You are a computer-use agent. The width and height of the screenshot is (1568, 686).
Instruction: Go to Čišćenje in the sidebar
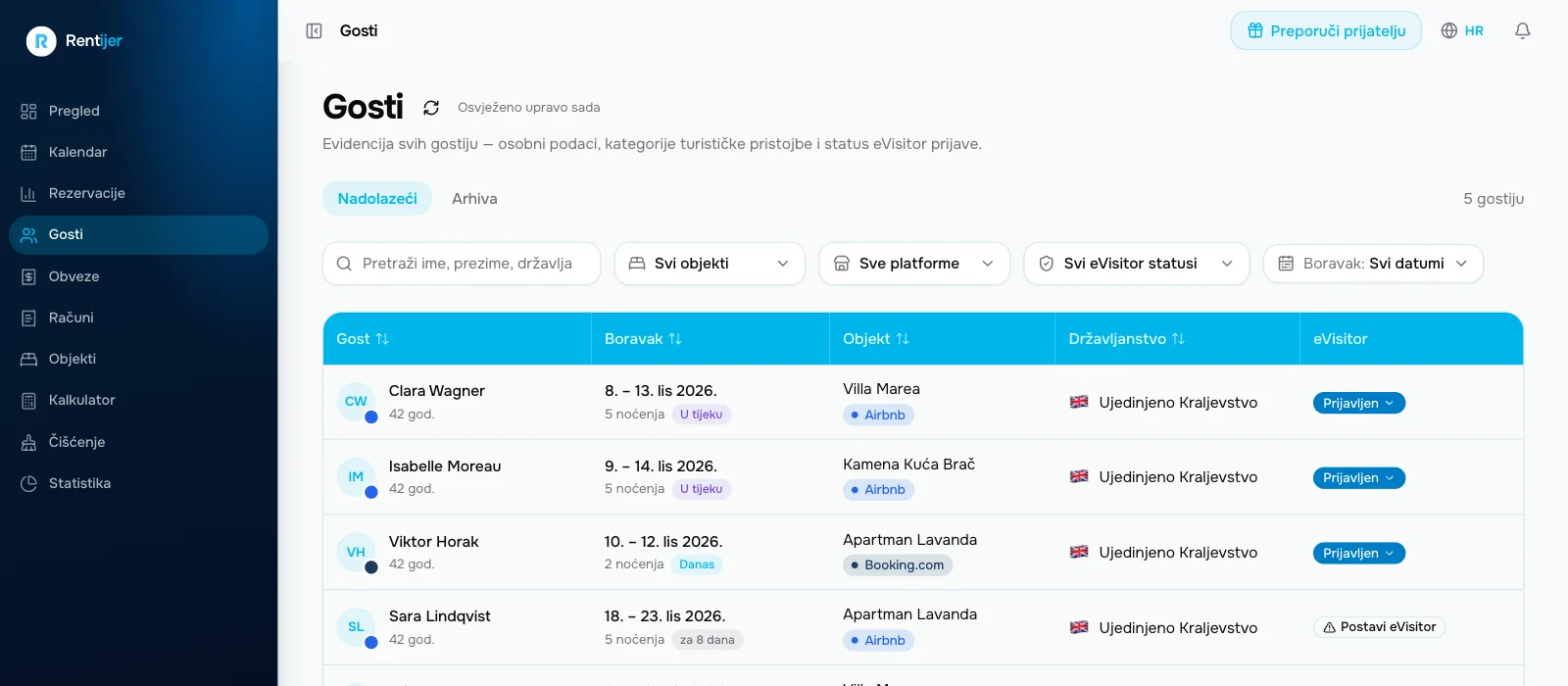point(138,442)
